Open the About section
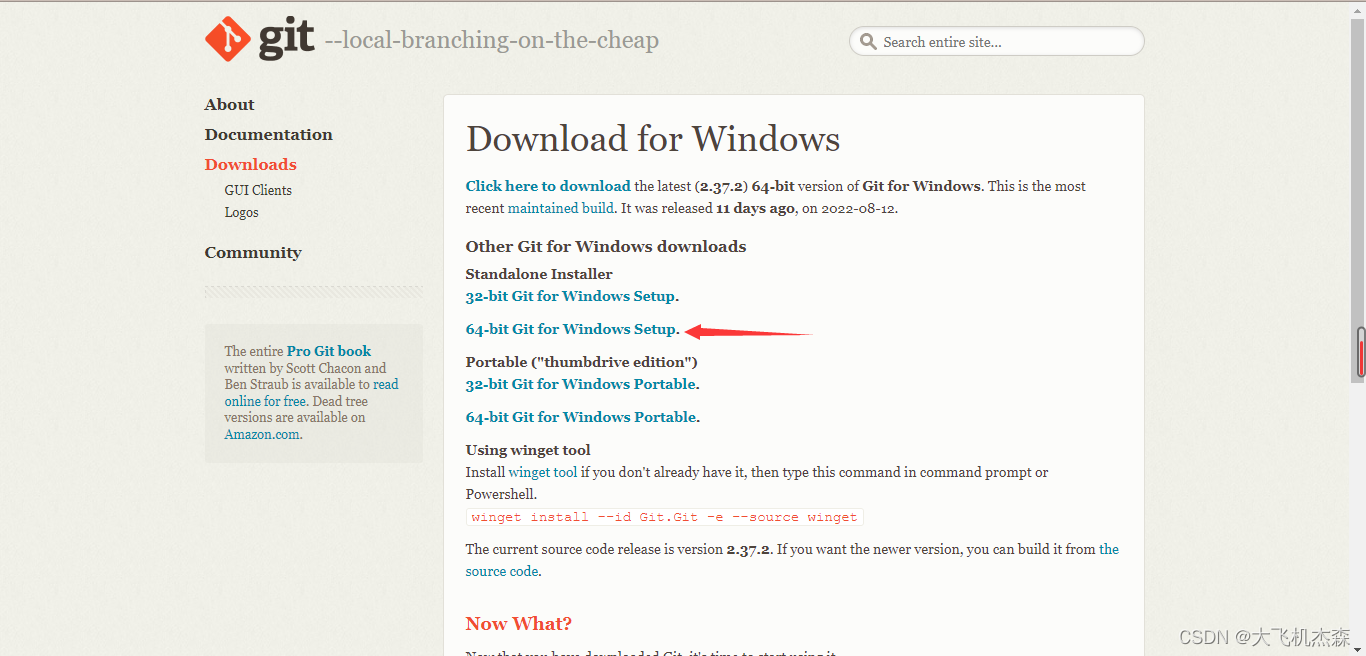This screenshot has width=1366, height=656. point(229,104)
